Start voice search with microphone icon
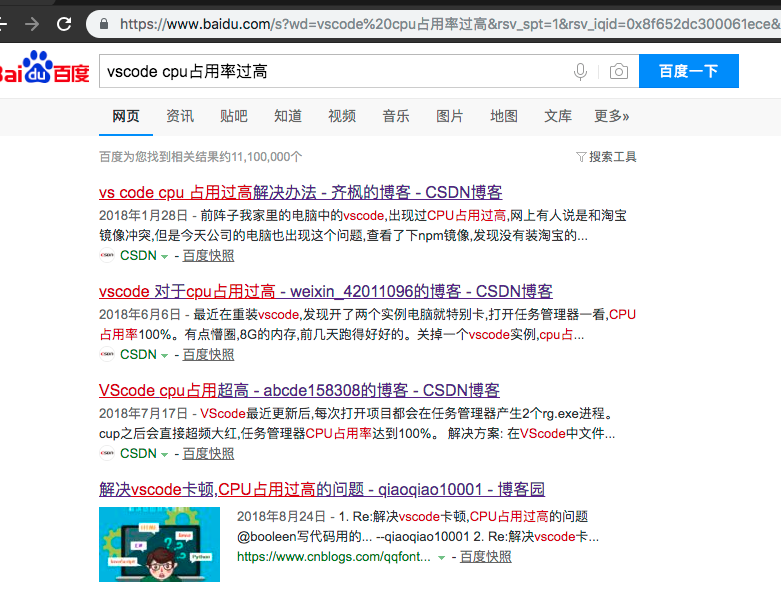This screenshot has height=596, width=781. pyautogui.click(x=580, y=72)
